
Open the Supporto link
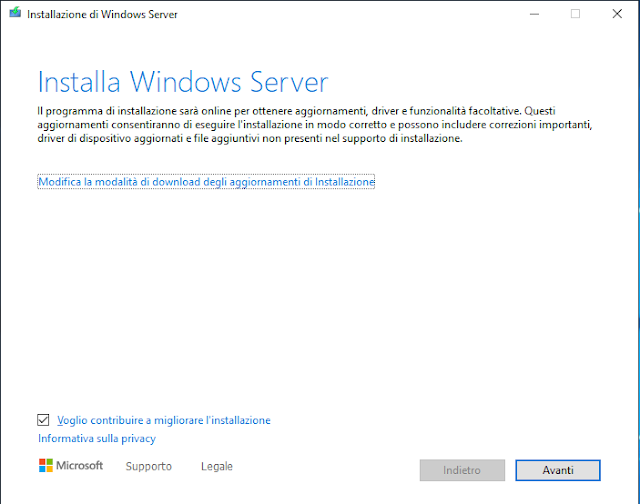click(149, 466)
